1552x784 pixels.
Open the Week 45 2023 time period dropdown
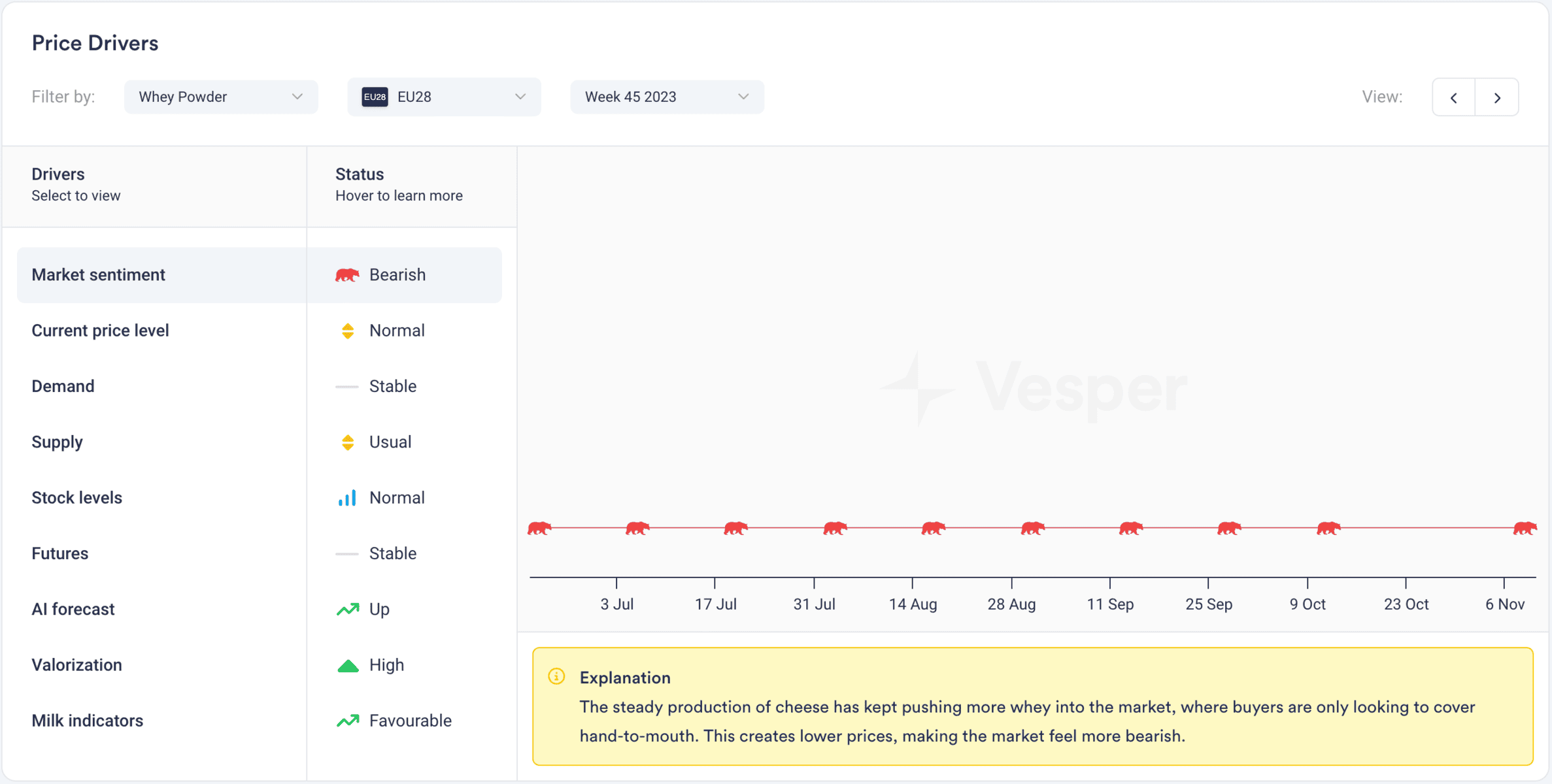coord(665,97)
